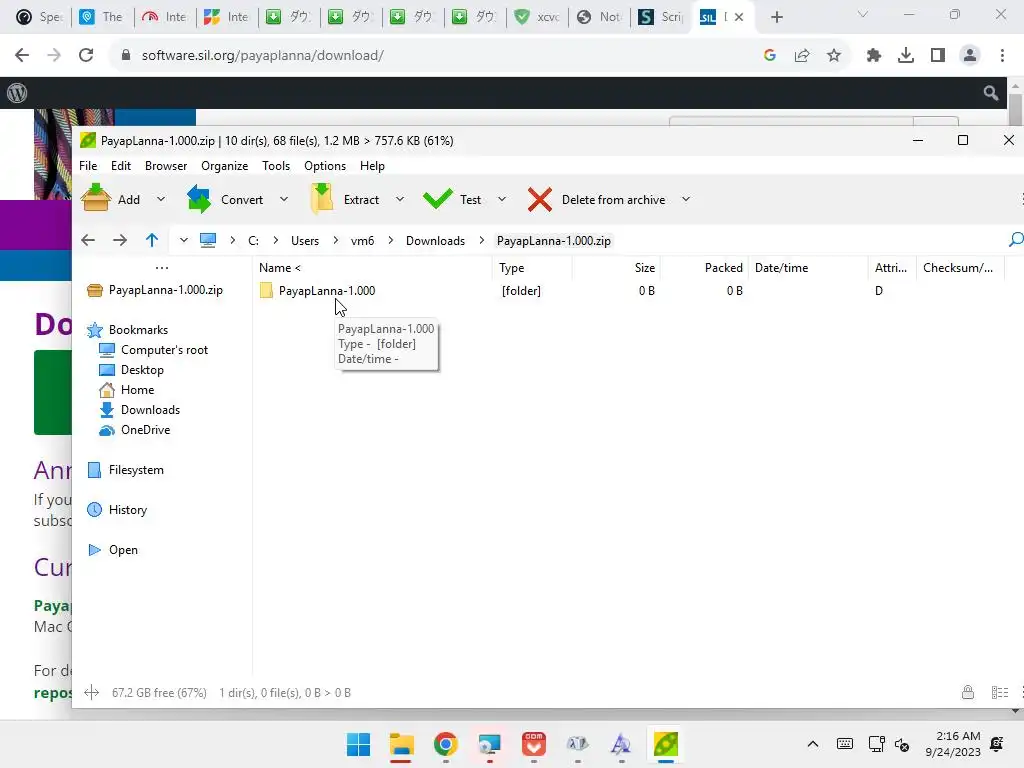
Task: Expand Delete from archive dropdown arrow
Action: pos(686,199)
